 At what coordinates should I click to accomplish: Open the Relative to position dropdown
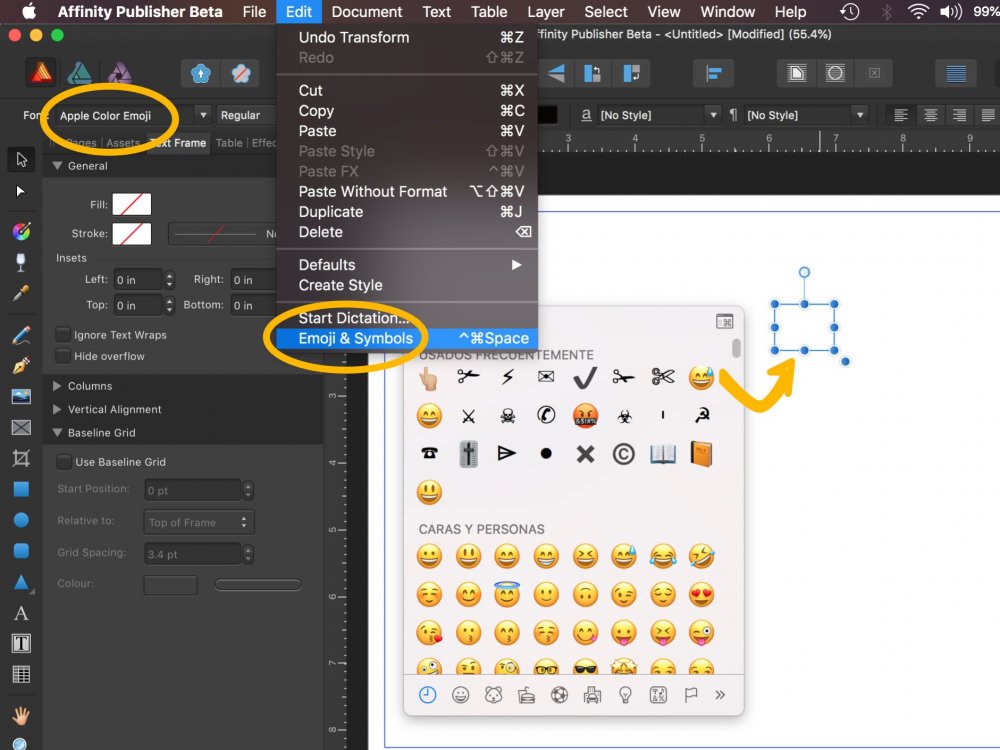tap(198, 521)
